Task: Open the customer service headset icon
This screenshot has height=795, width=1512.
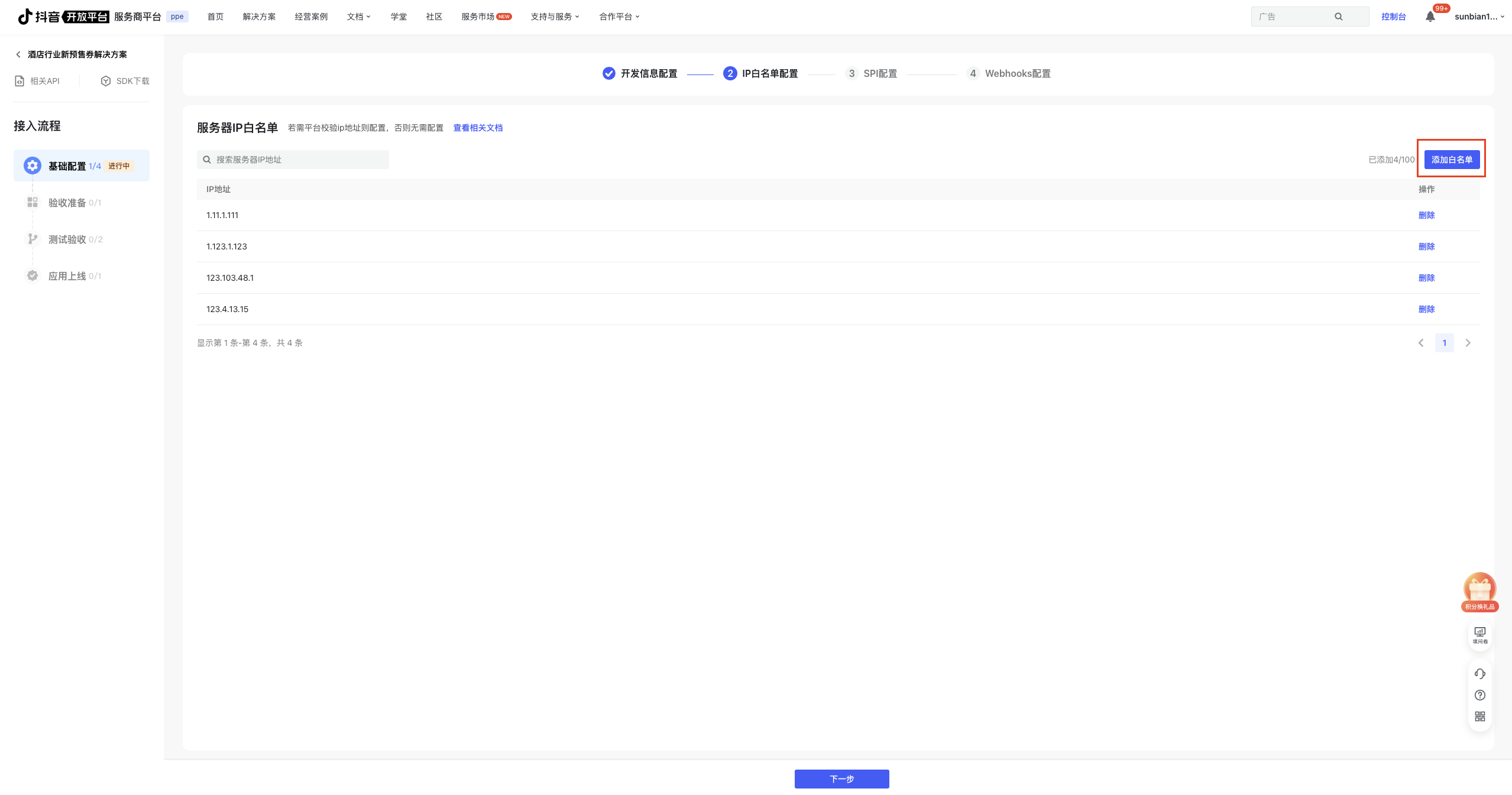Action: click(x=1480, y=674)
